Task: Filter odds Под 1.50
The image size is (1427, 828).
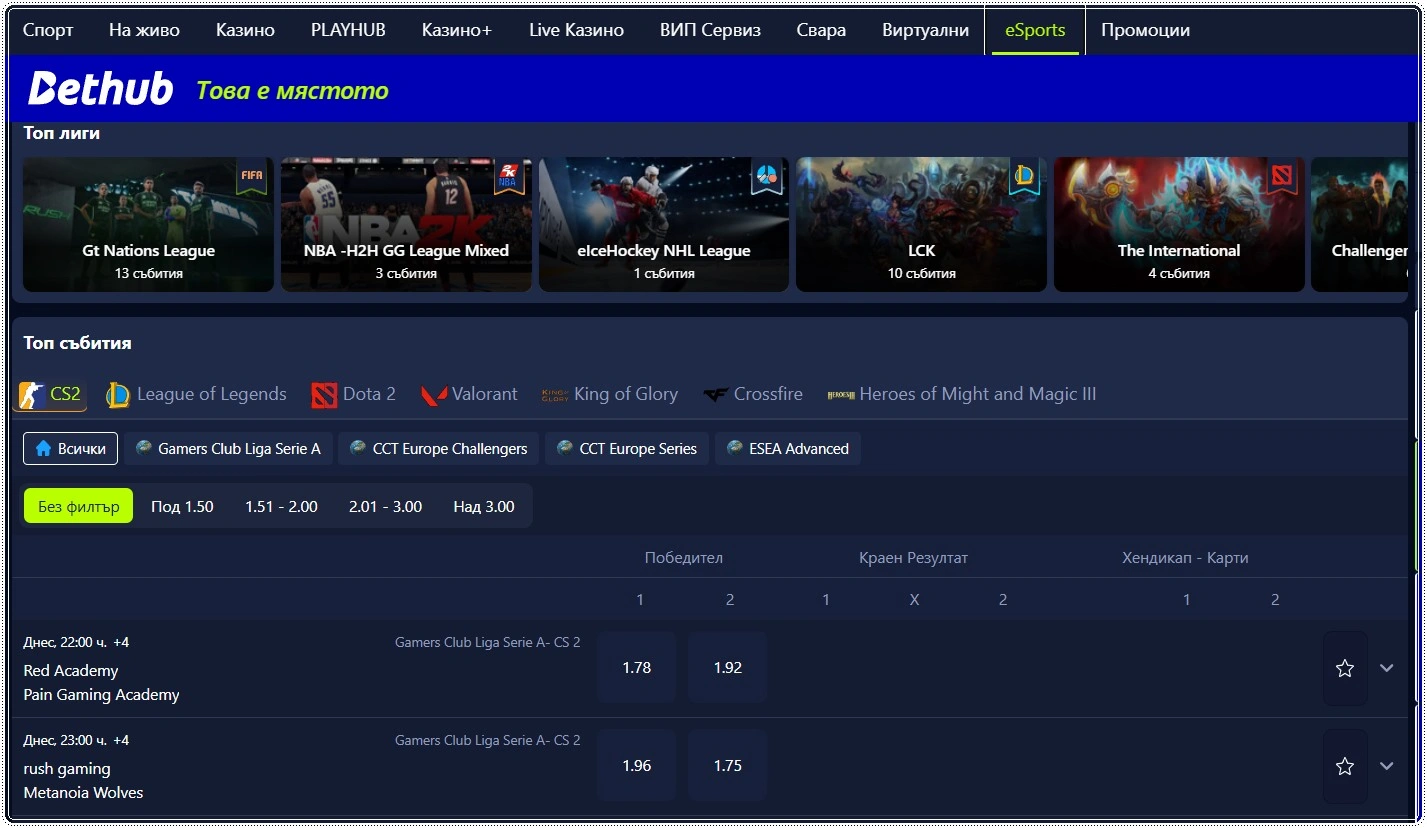Action: [182, 507]
